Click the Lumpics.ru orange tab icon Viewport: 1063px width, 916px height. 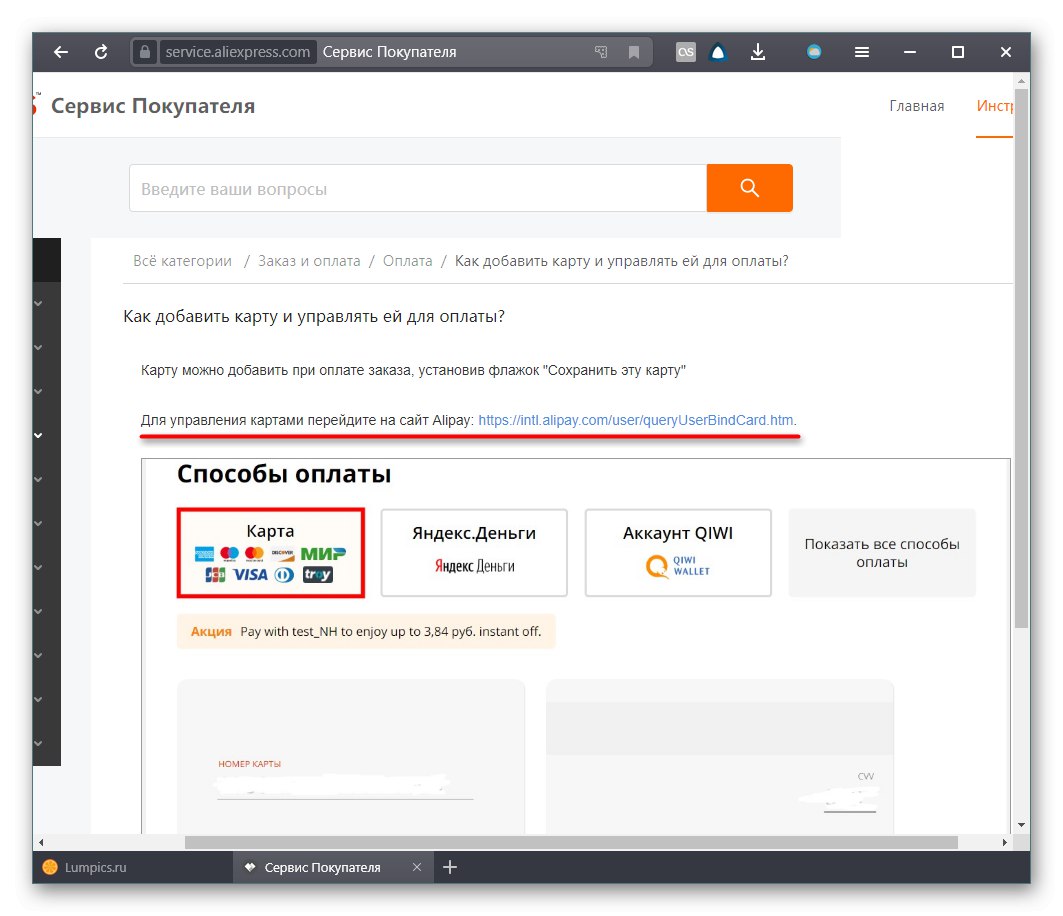pos(49,867)
